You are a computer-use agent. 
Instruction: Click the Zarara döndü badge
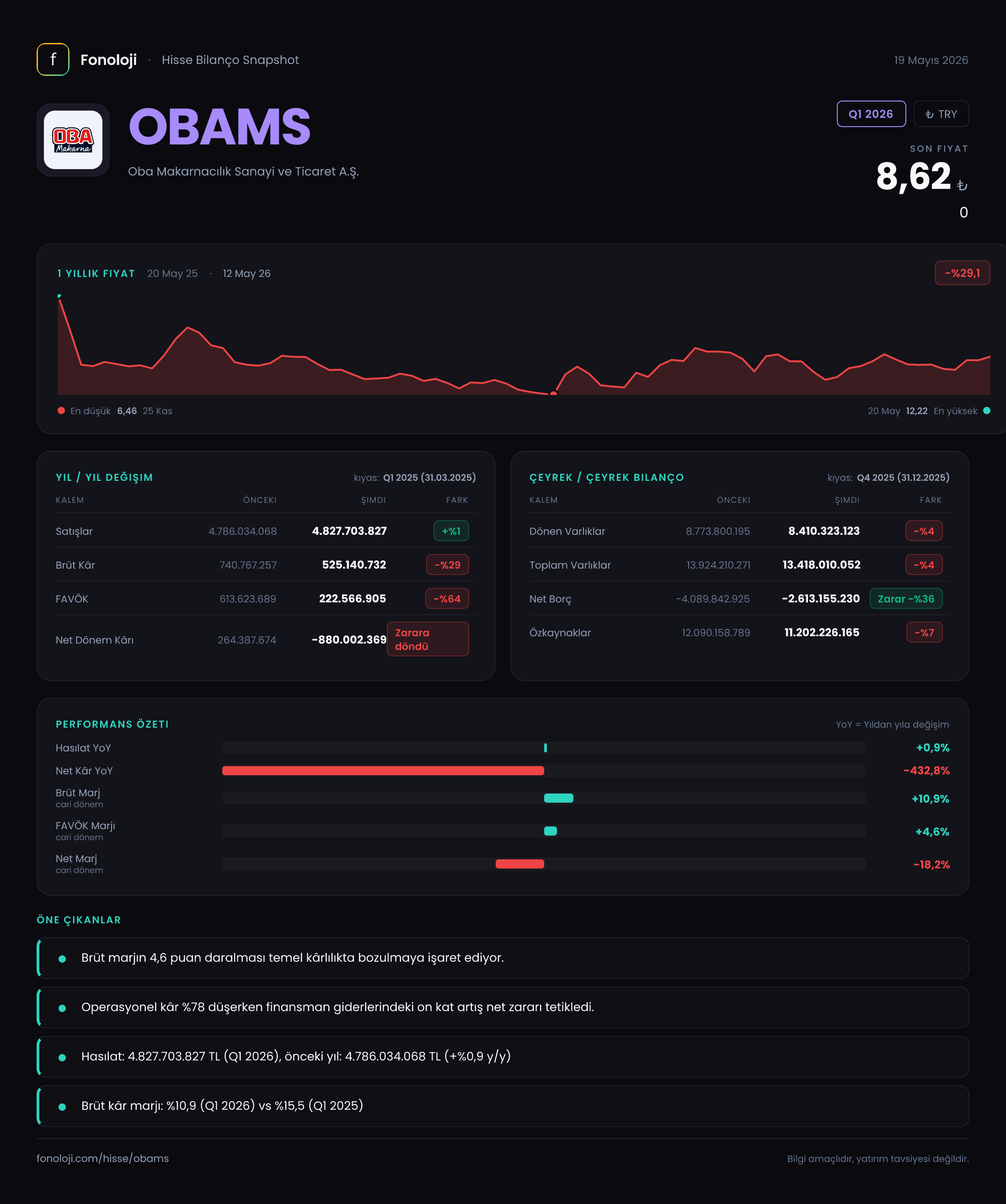[428, 639]
